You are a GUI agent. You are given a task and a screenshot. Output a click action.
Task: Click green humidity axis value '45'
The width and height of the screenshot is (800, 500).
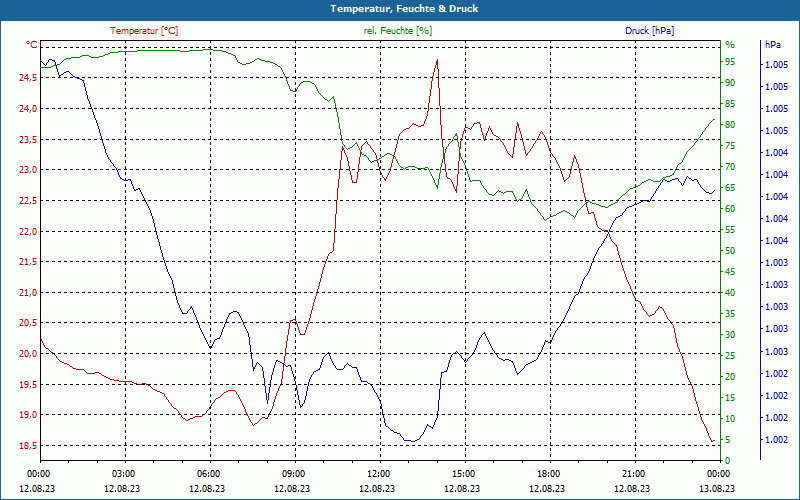(730, 272)
